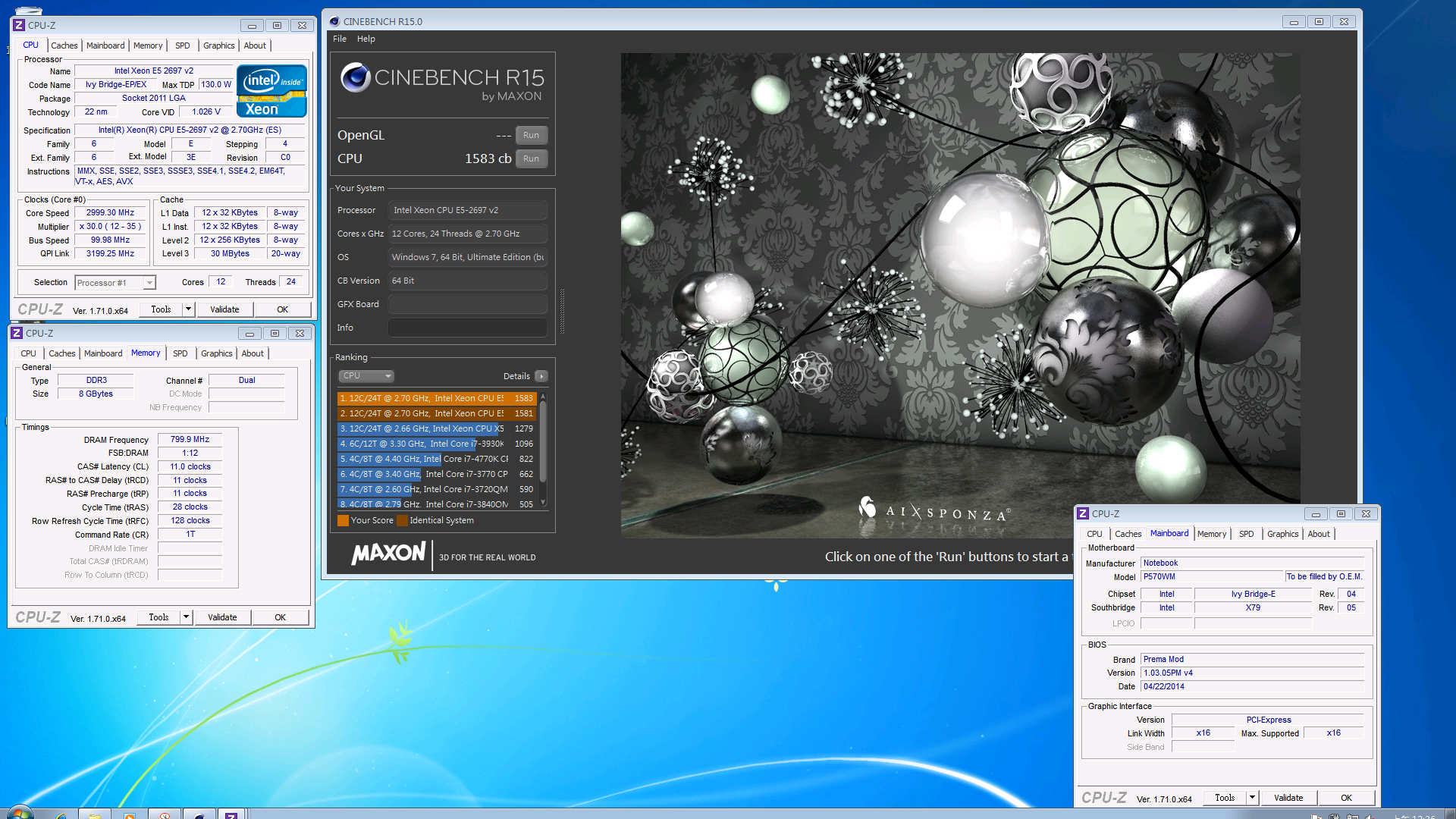1456x819 pixels.
Task: Click CPU-Z icon in Mainboard window title
Action: 1083,513
